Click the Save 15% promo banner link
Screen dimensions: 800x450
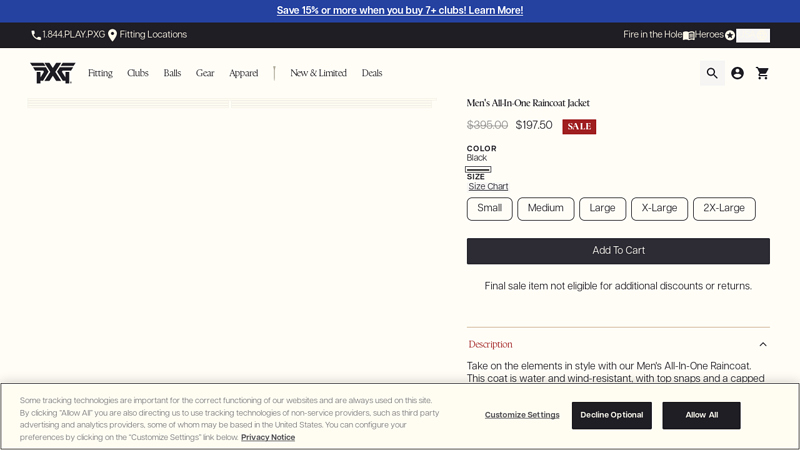click(399, 10)
